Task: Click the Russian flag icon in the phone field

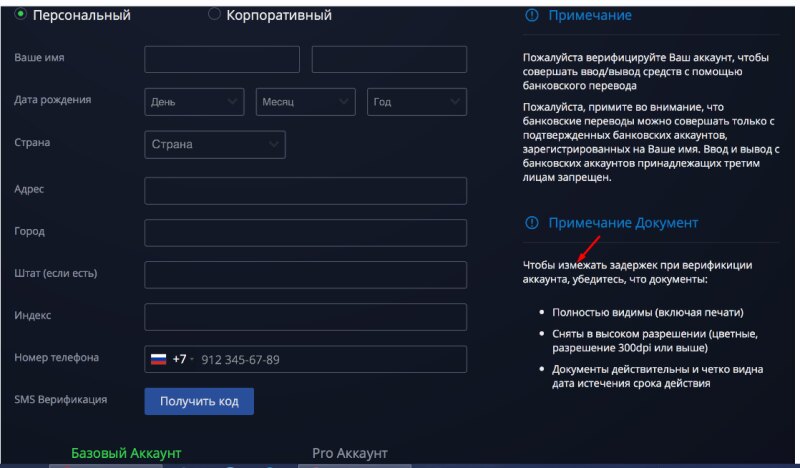Action: (158, 359)
